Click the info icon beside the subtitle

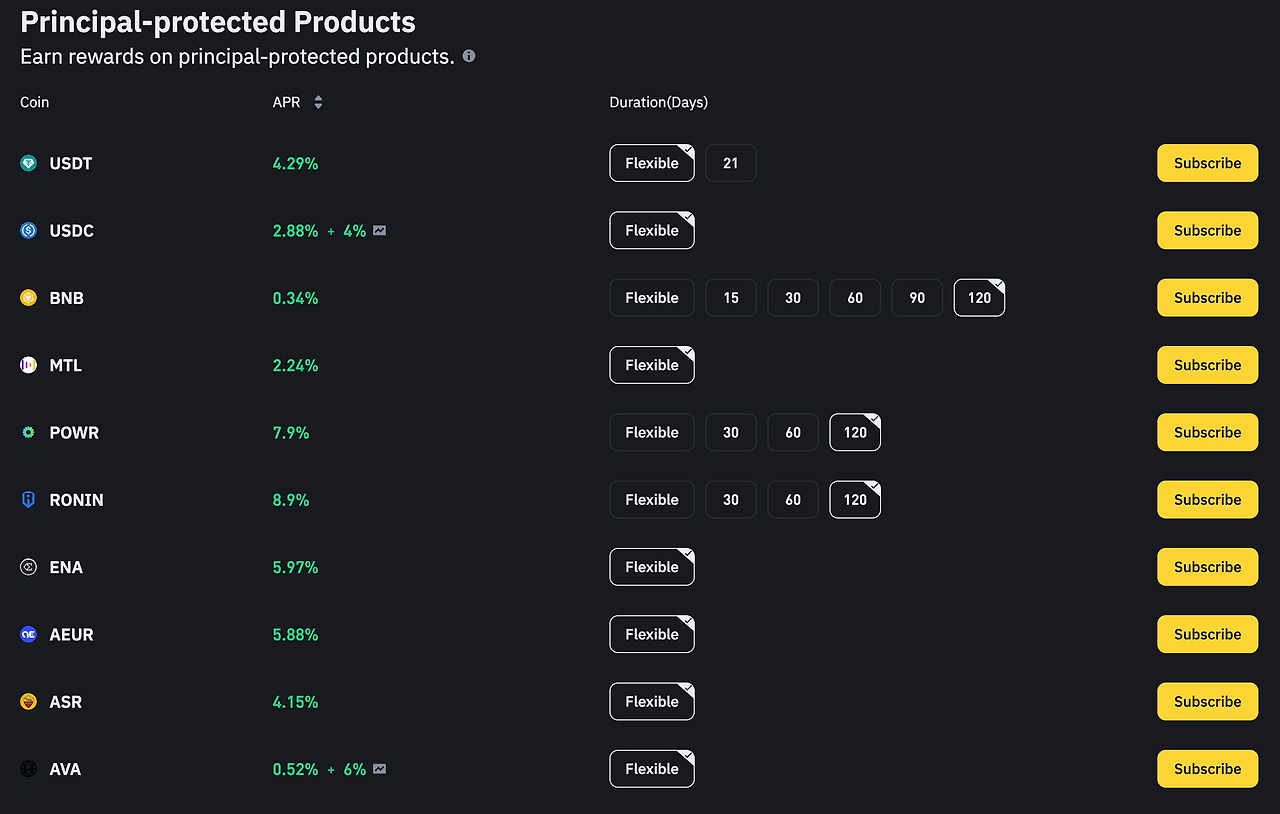(x=469, y=56)
